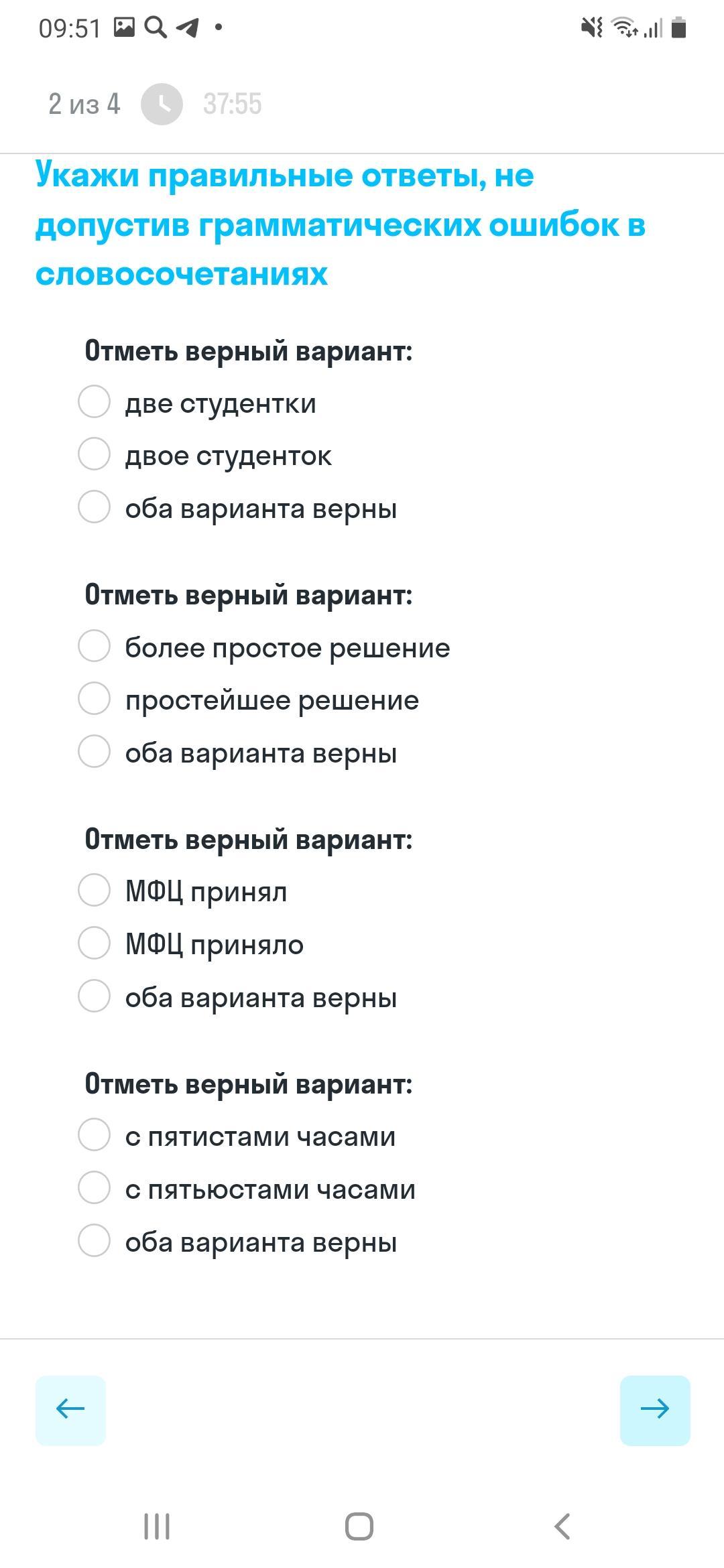Select the "МФЦ приняло" option

coord(95,943)
